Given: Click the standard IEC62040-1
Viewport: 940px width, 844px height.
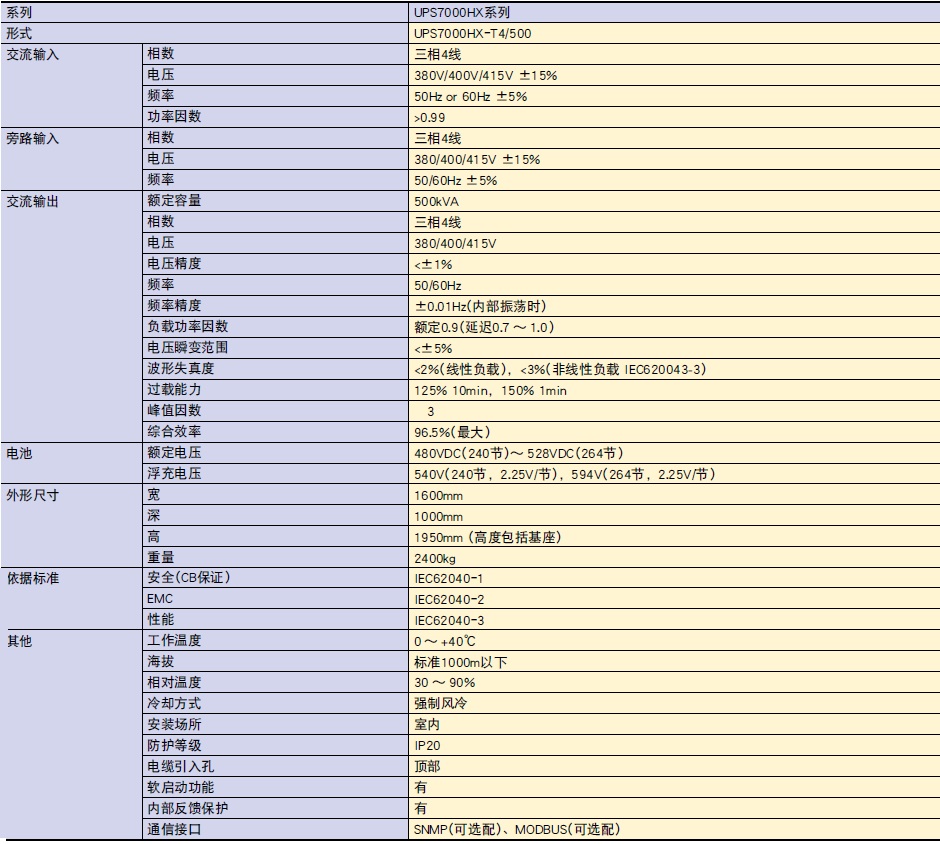Looking at the screenshot, I should pos(449,578).
